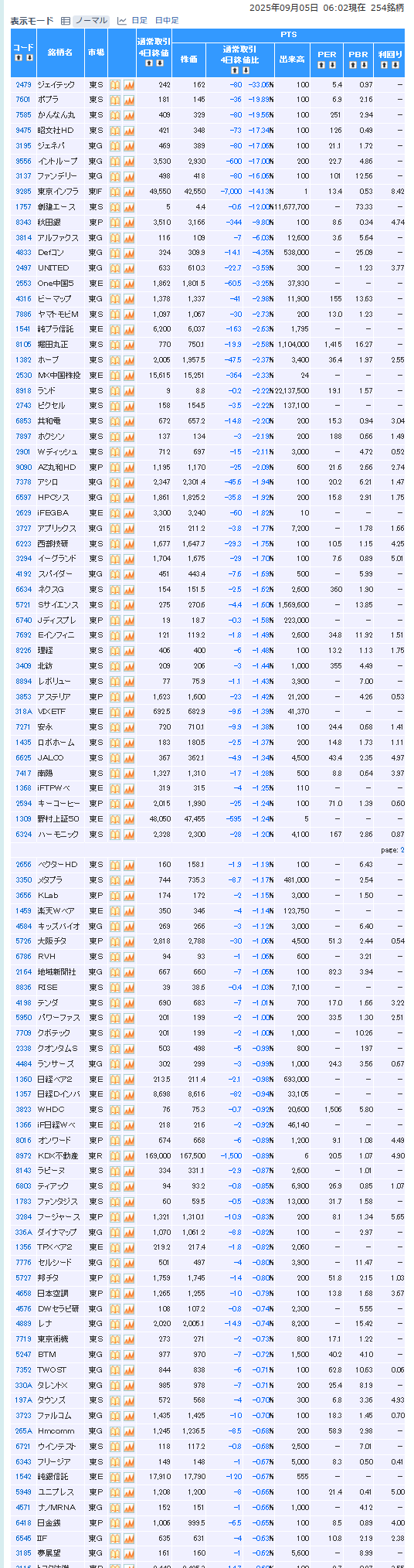Click 市場 column header
Viewport: 414px width, 1568px height.
[x=96, y=53]
